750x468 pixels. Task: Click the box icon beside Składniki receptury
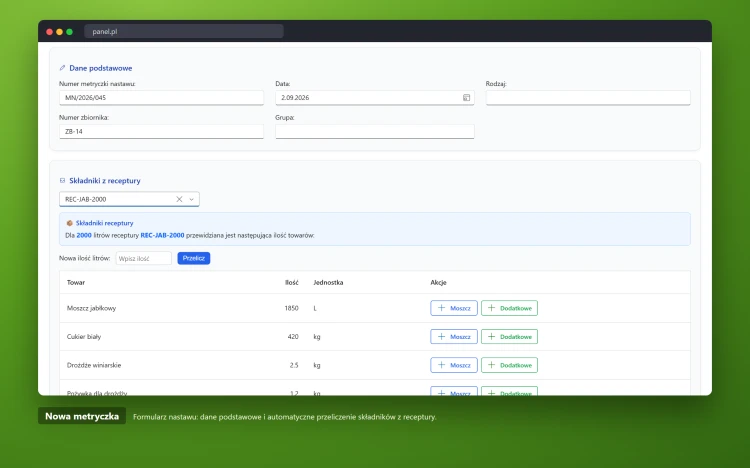tap(69, 223)
